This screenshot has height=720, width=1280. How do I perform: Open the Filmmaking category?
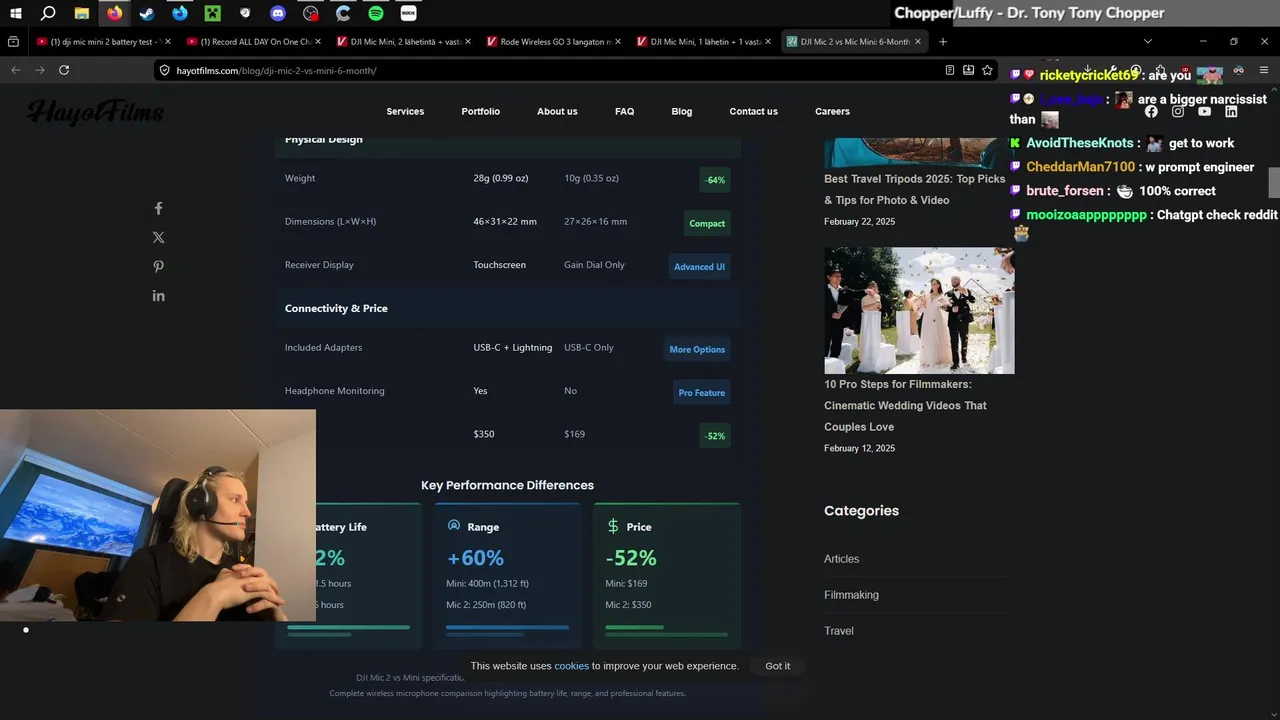tap(851, 595)
